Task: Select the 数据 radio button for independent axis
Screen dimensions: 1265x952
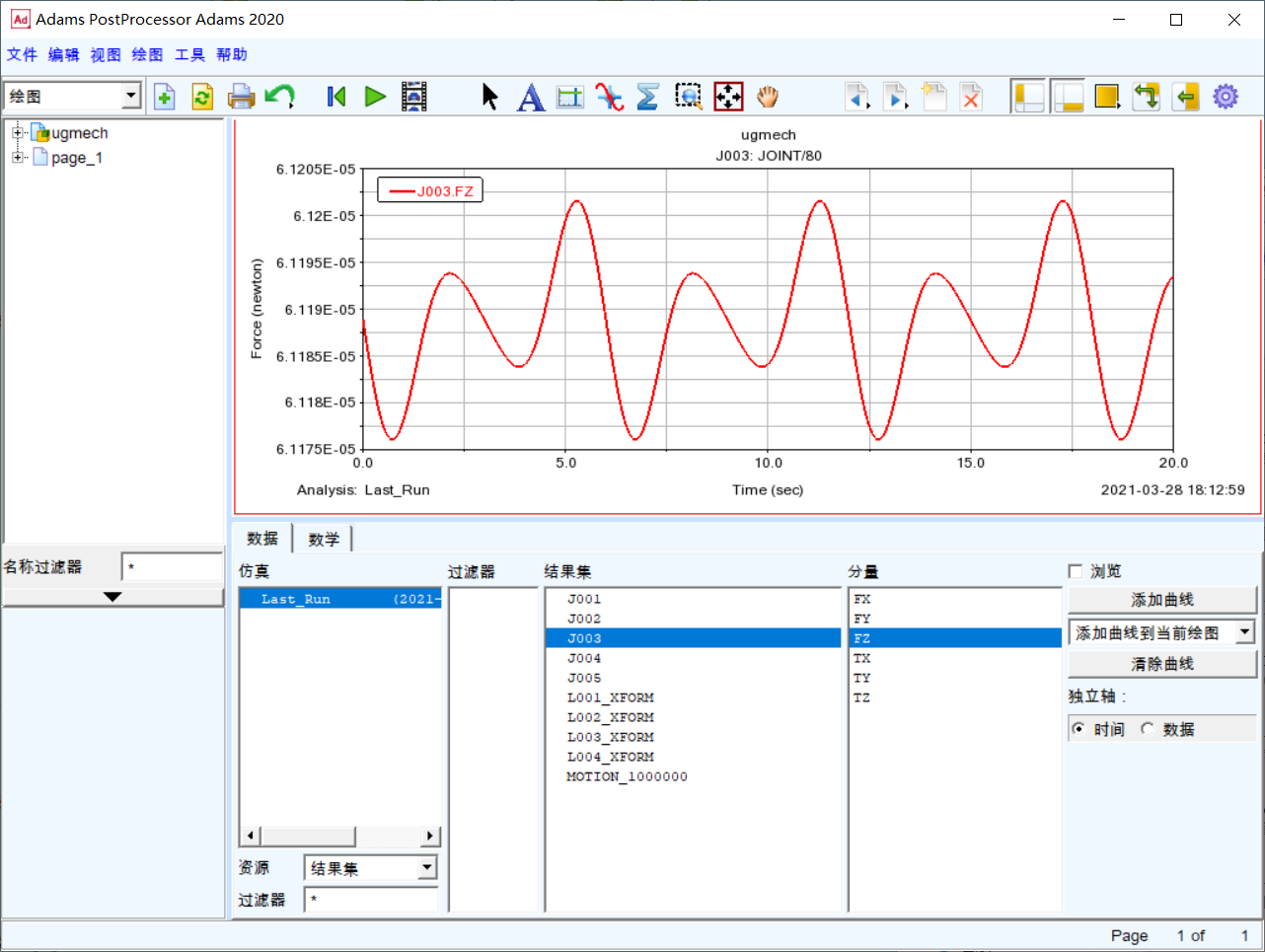Action: tap(1147, 729)
